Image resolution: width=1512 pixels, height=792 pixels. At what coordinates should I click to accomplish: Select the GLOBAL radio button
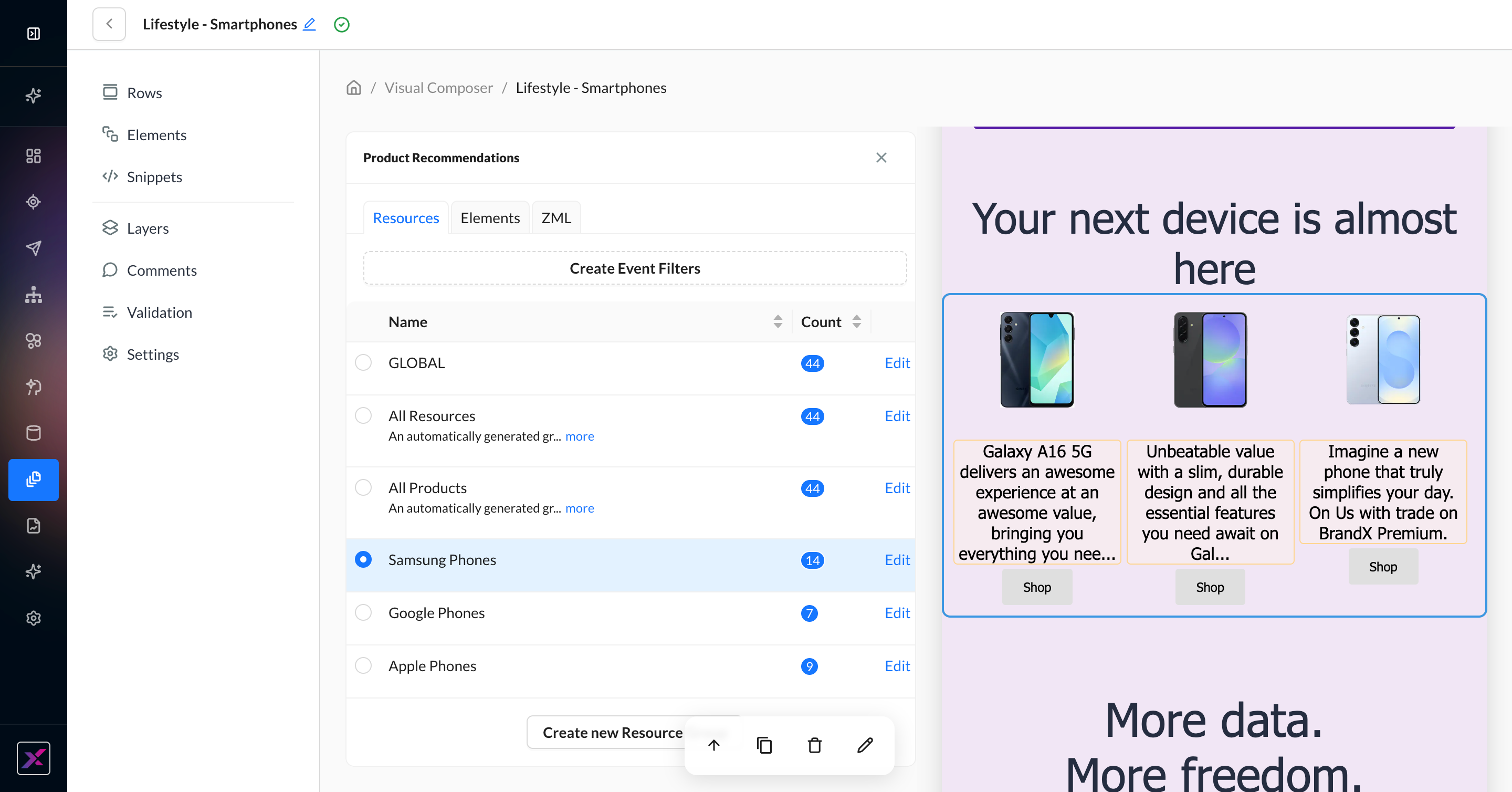tap(363, 363)
